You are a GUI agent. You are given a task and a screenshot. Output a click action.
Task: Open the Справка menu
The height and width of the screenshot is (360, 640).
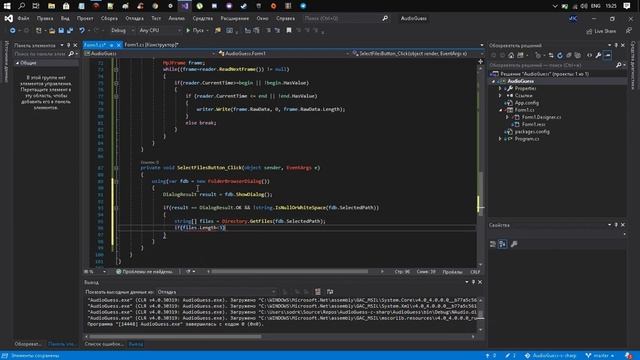[285, 18]
